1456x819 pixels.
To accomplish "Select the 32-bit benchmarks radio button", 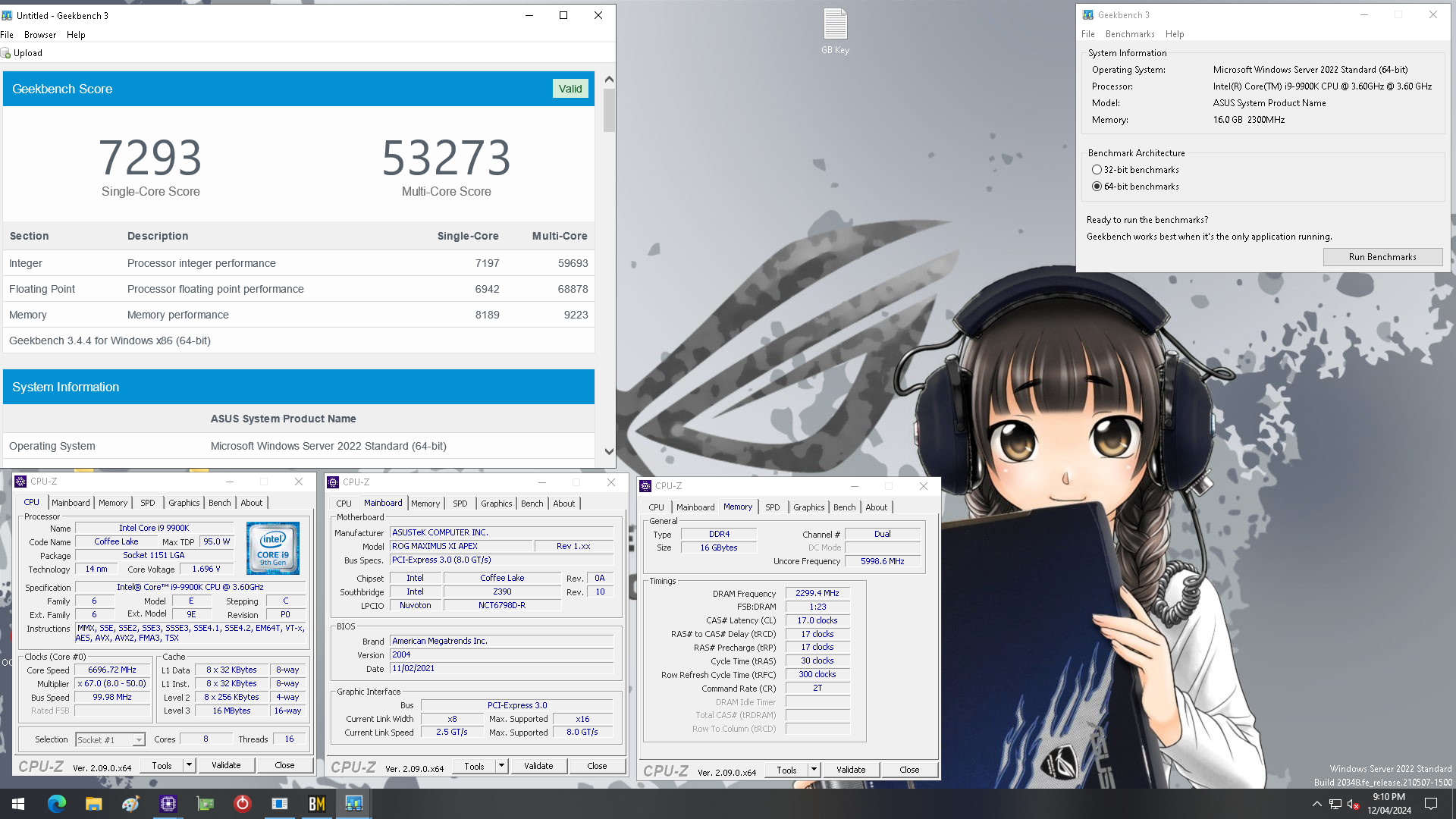I will [1097, 170].
